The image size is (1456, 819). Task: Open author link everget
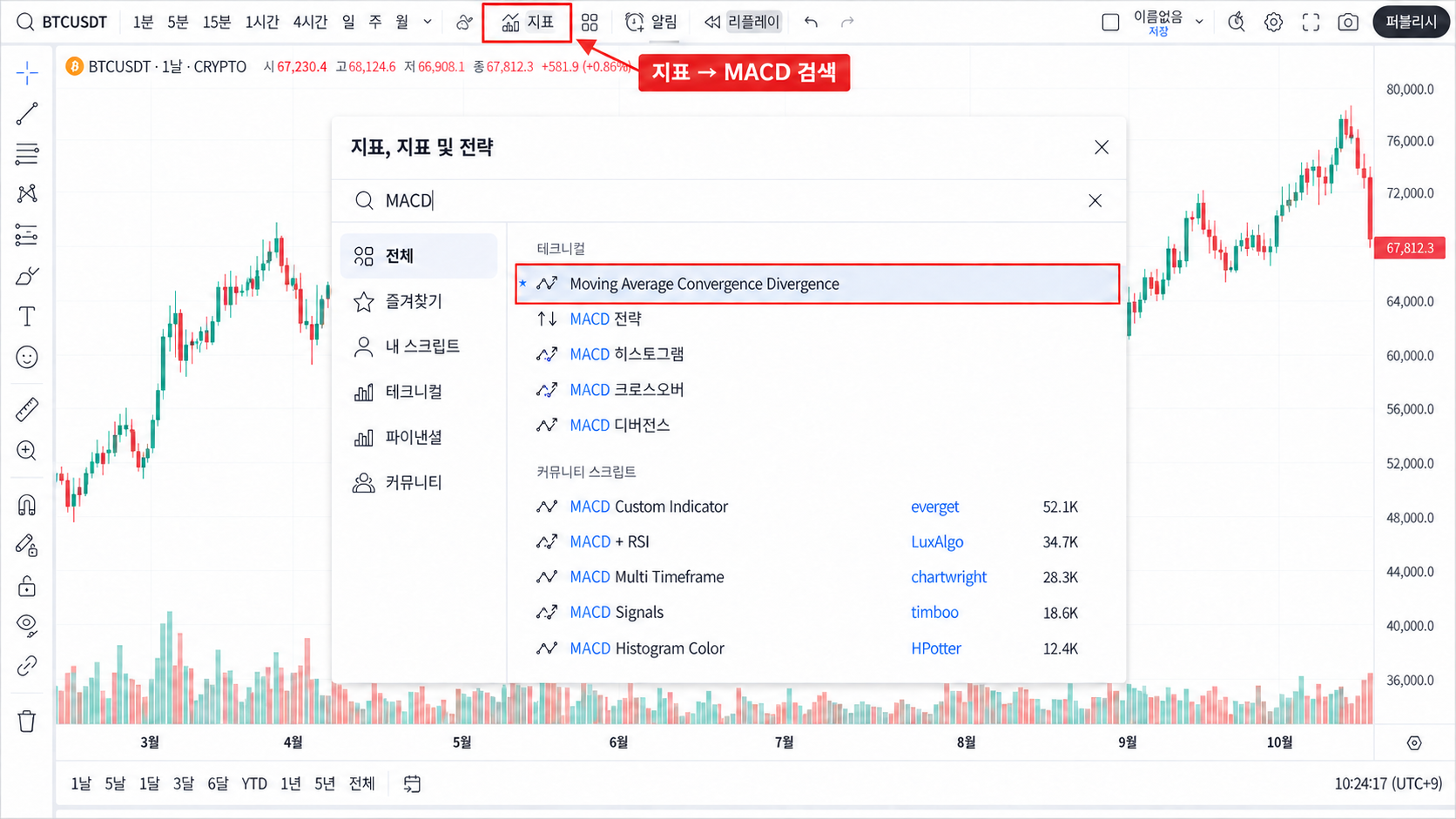click(x=934, y=507)
